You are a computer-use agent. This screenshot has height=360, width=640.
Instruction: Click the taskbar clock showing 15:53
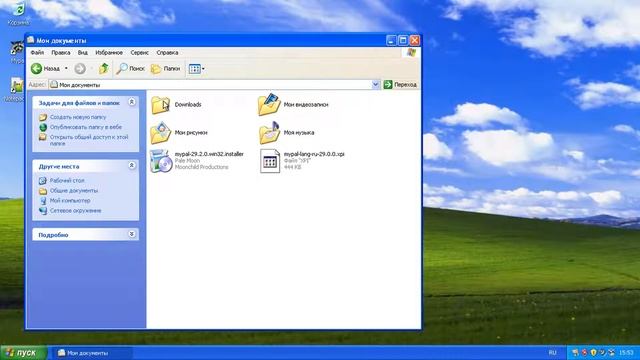click(x=626, y=353)
